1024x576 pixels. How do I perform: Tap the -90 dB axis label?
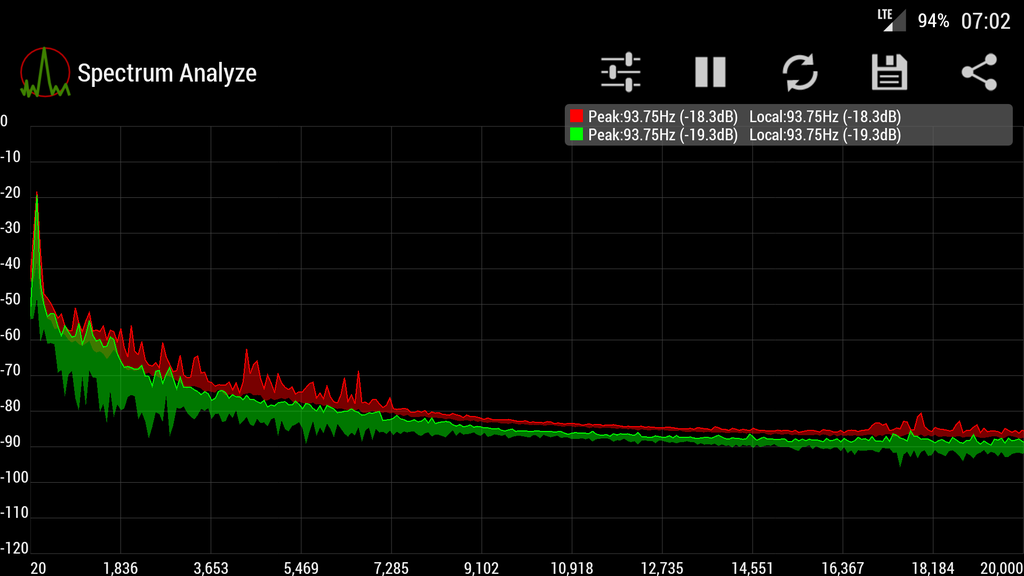10,442
